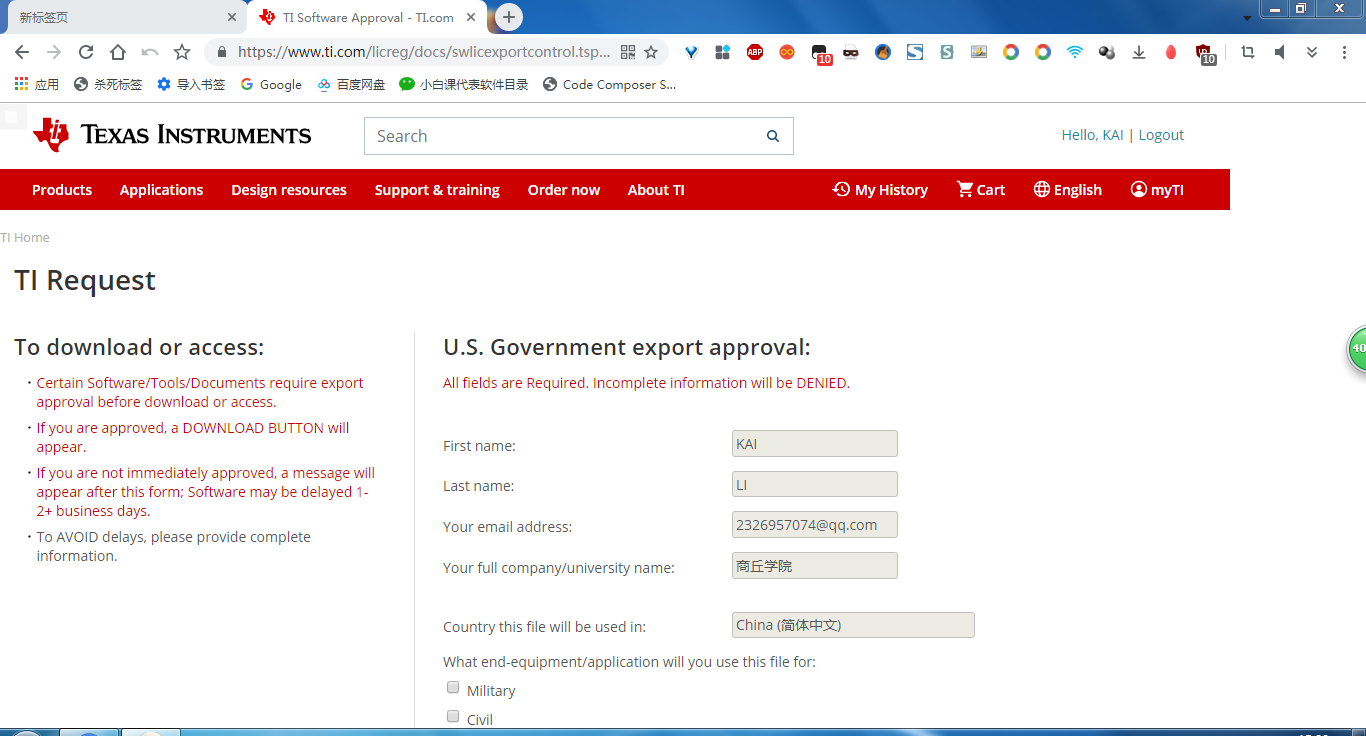1366x736 pixels.
Task: Open the myTI account menu
Action: [1157, 190]
